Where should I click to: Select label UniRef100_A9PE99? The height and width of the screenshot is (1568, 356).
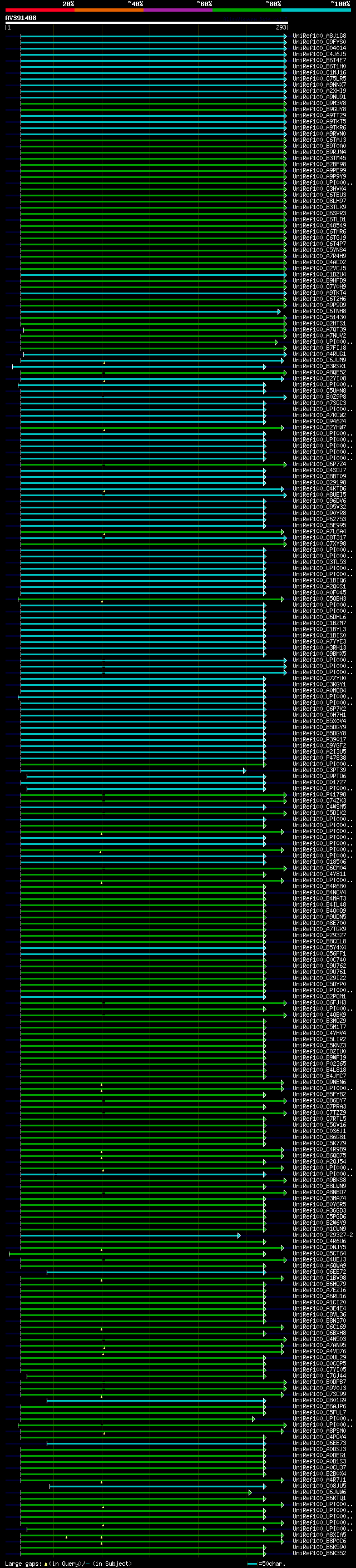tap(319, 170)
